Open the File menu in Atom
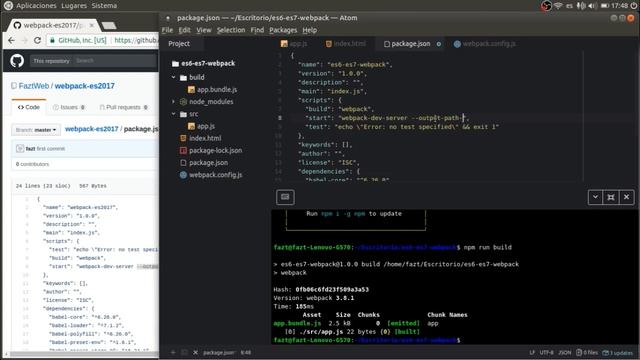 tap(167, 30)
